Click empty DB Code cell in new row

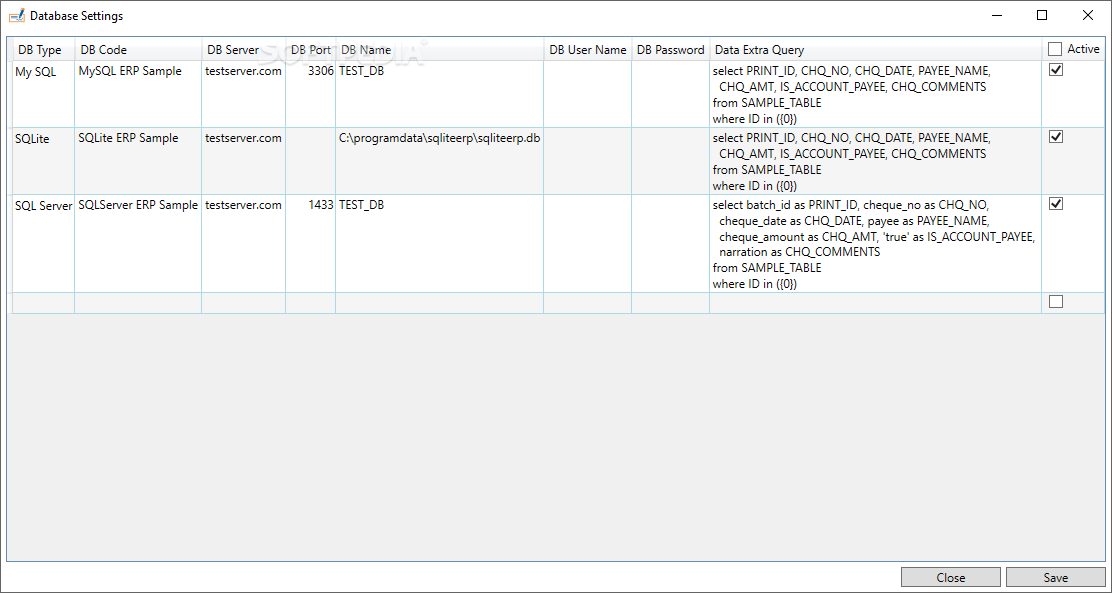(x=138, y=303)
